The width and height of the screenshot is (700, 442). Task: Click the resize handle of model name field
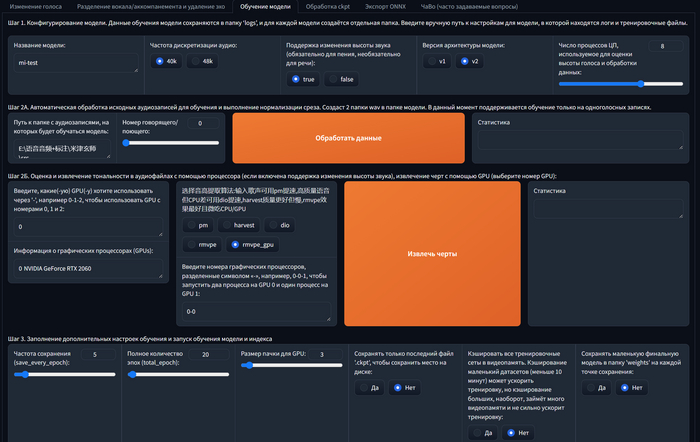tap(136, 70)
